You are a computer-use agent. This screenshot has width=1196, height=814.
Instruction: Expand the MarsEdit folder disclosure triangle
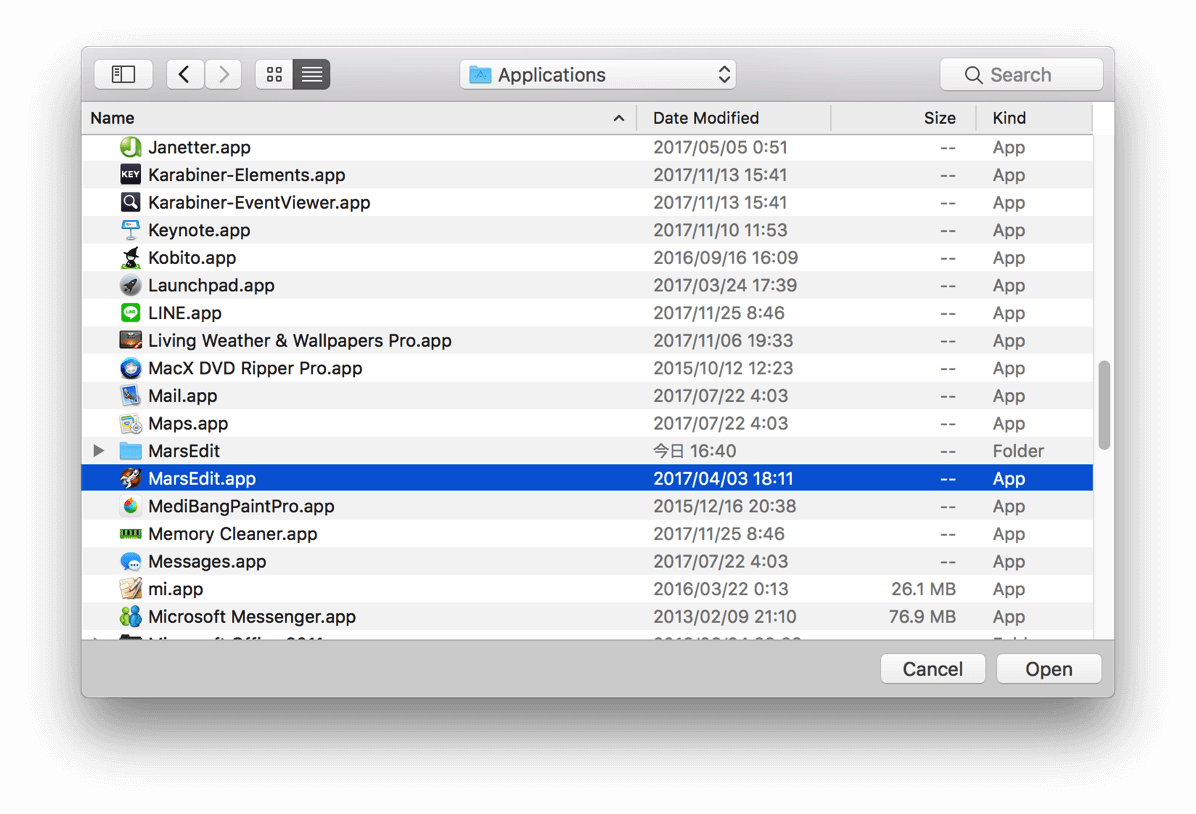click(x=98, y=451)
